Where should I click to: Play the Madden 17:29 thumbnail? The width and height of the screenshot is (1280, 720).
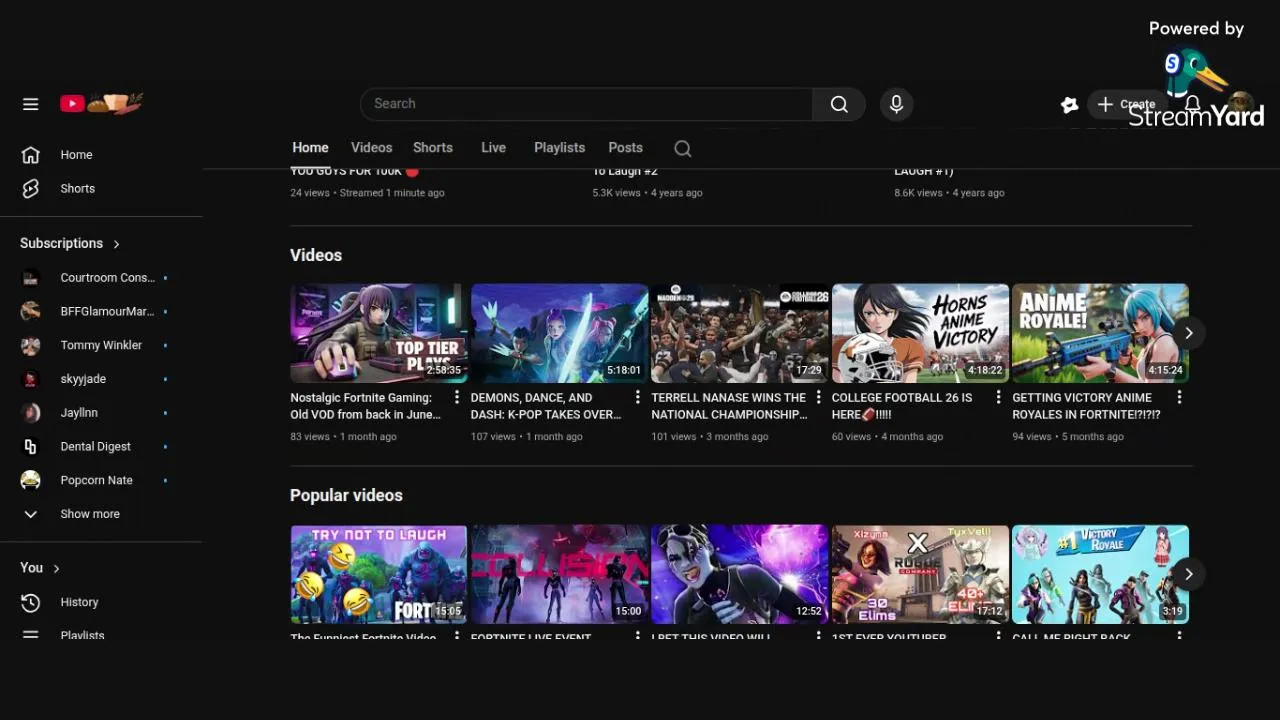click(739, 333)
